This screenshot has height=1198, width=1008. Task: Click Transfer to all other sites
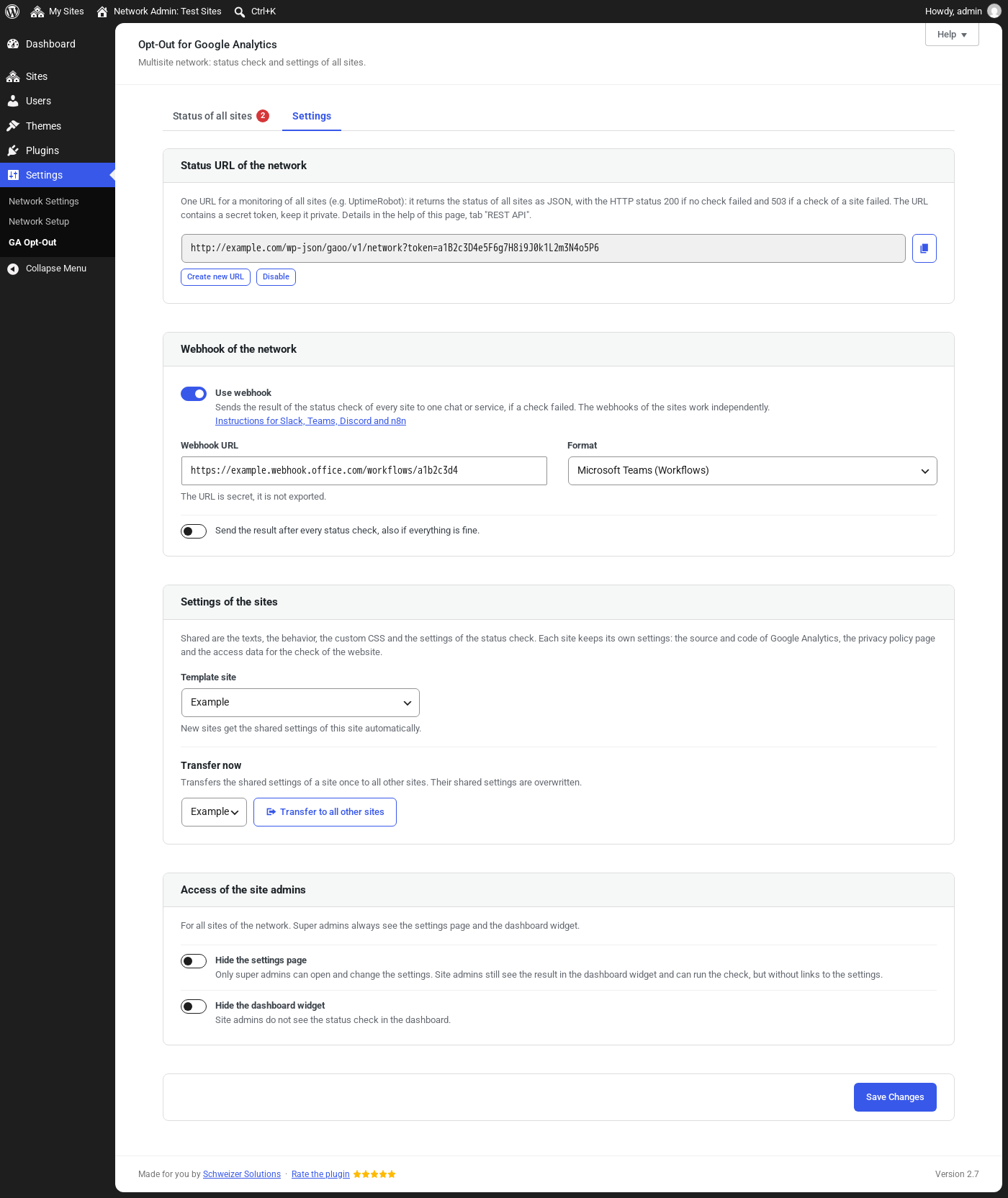pos(325,812)
